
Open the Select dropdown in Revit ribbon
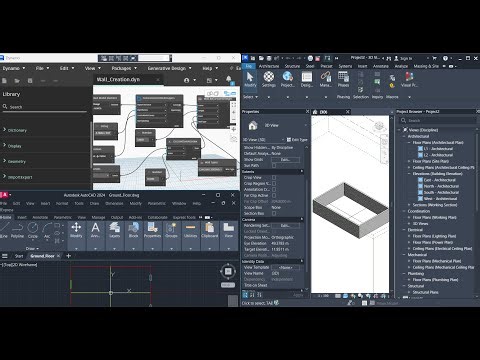coord(251,97)
